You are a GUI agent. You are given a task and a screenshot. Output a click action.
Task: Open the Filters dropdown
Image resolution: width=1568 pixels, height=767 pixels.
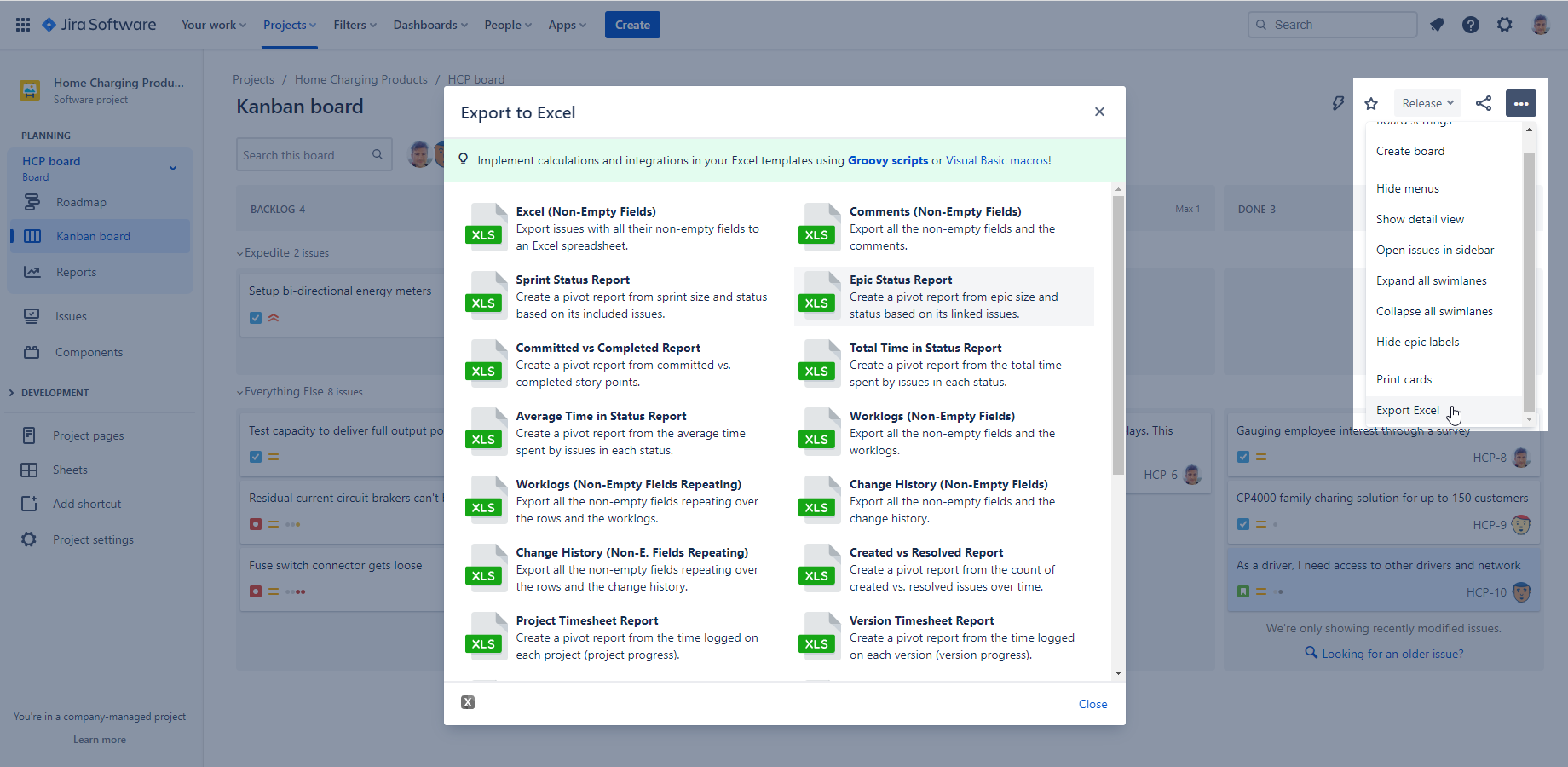[355, 25]
